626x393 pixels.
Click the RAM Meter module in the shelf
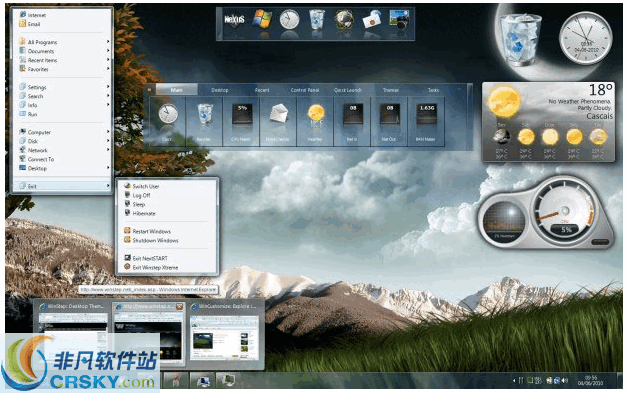coord(426,121)
